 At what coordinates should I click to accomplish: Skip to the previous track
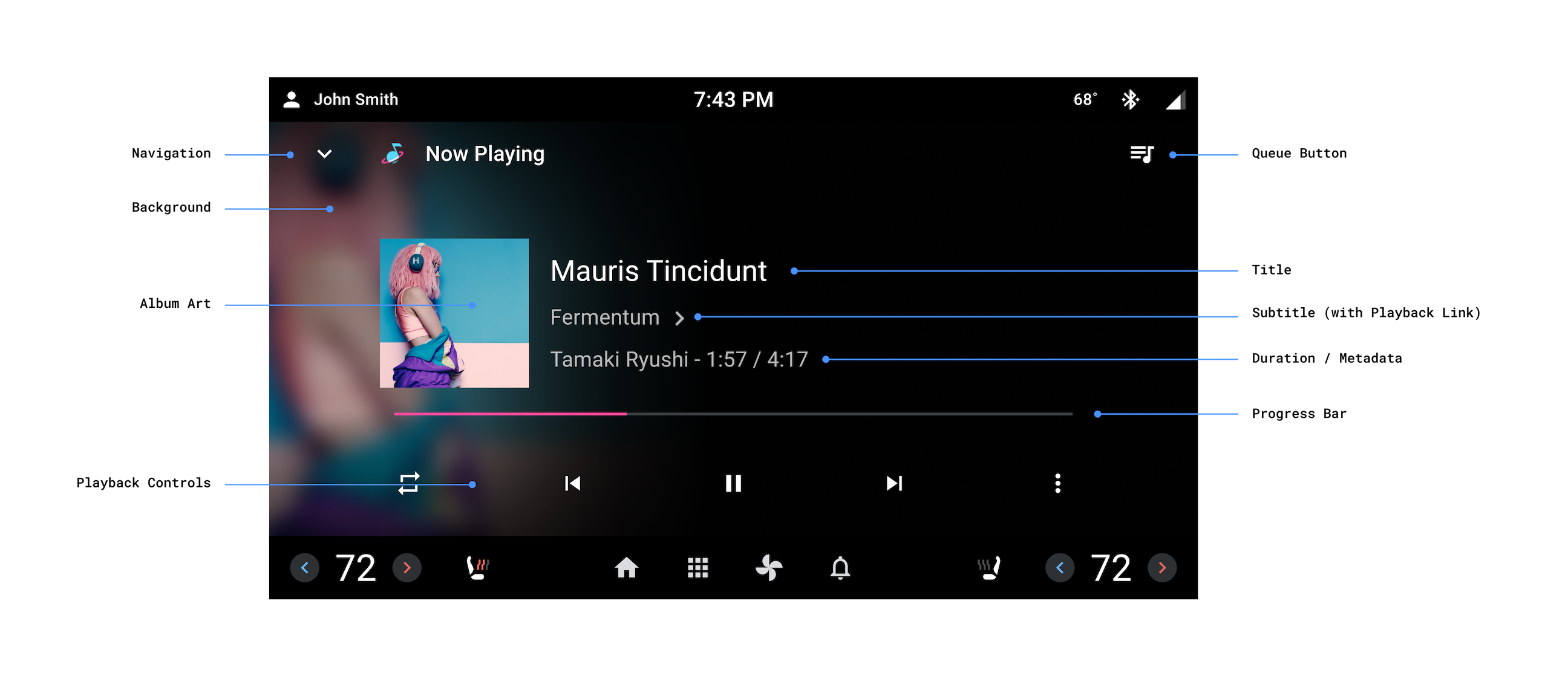pyautogui.click(x=572, y=483)
